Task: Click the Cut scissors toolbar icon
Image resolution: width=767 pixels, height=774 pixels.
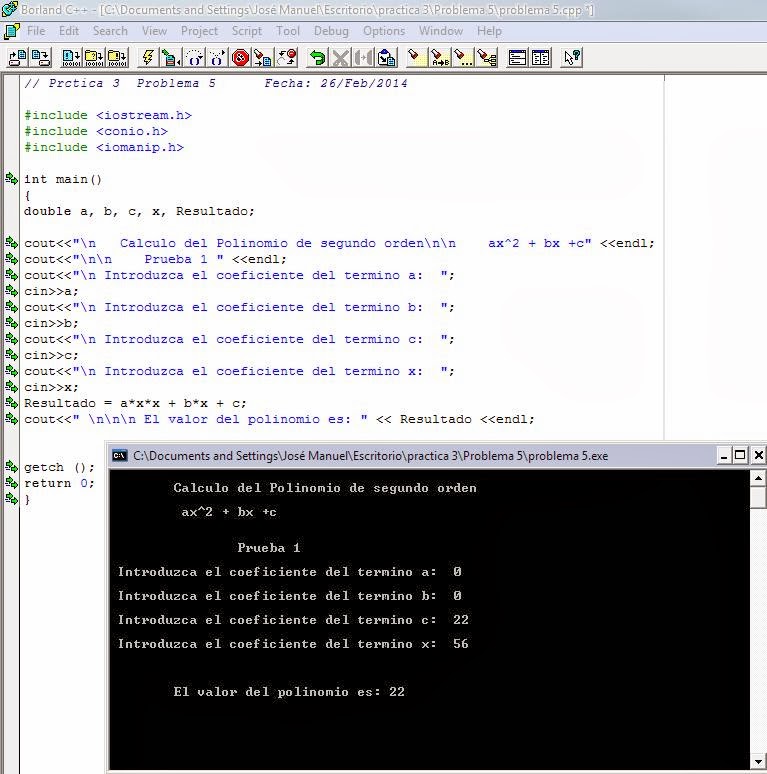Action: click(340, 58)
